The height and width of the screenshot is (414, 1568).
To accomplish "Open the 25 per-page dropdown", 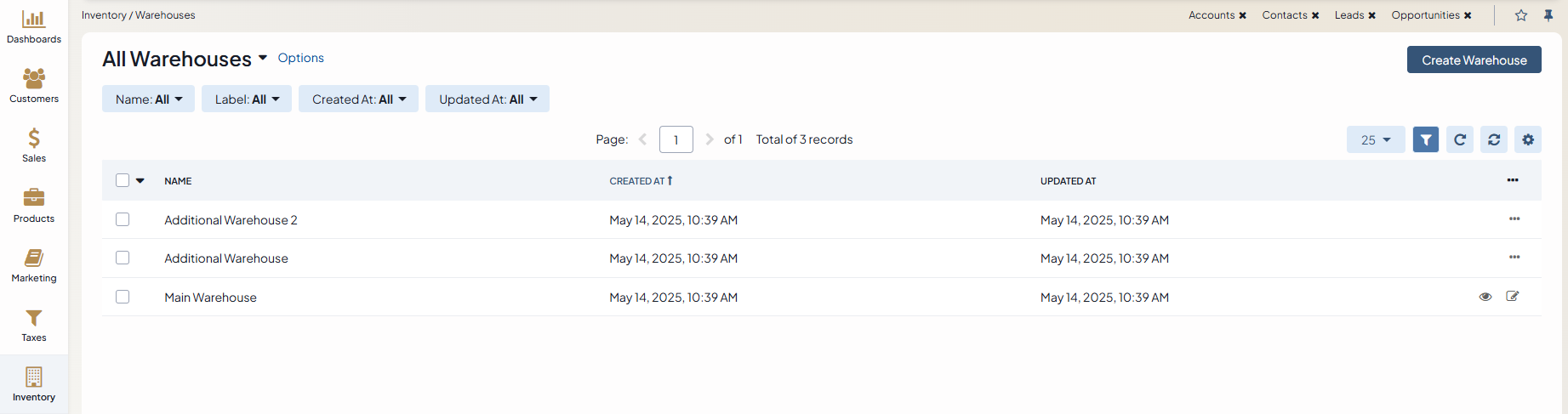I will [1376, 139].
